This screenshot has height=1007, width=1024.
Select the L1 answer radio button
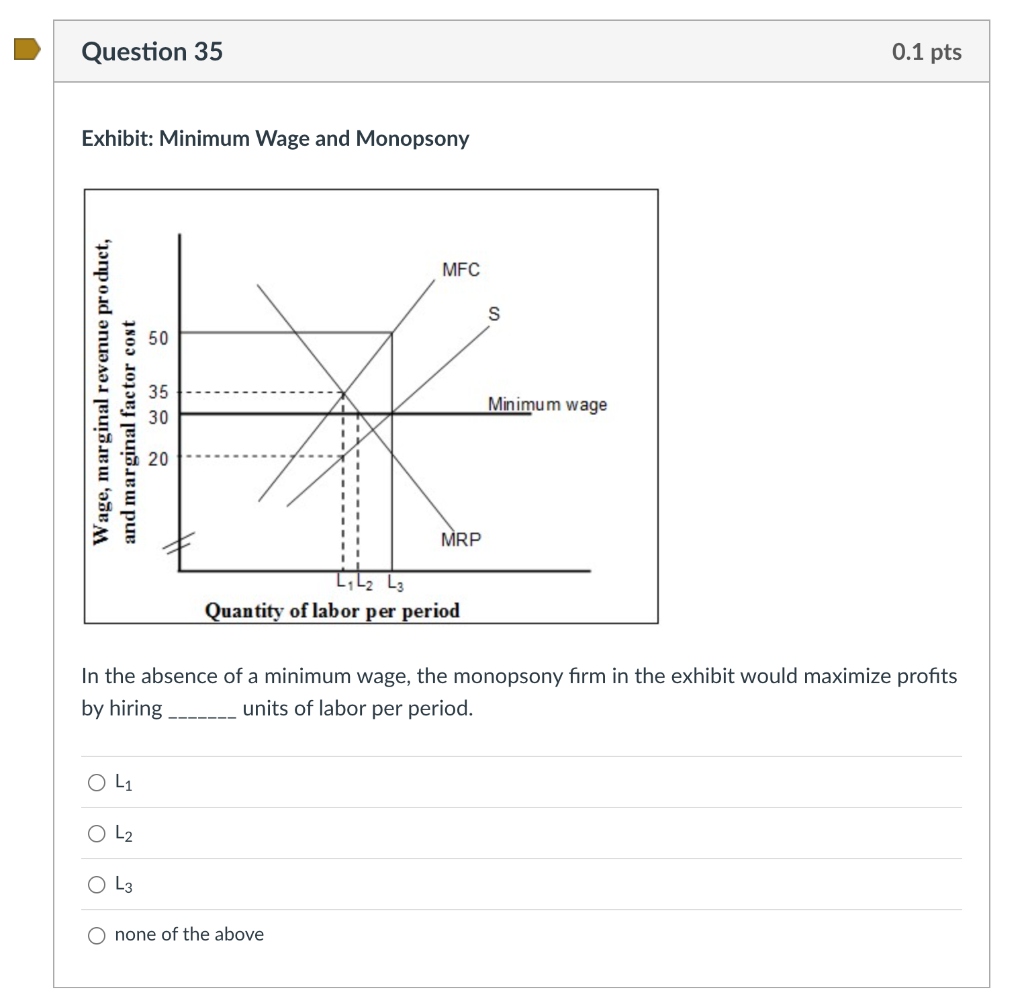pos(97,782)
